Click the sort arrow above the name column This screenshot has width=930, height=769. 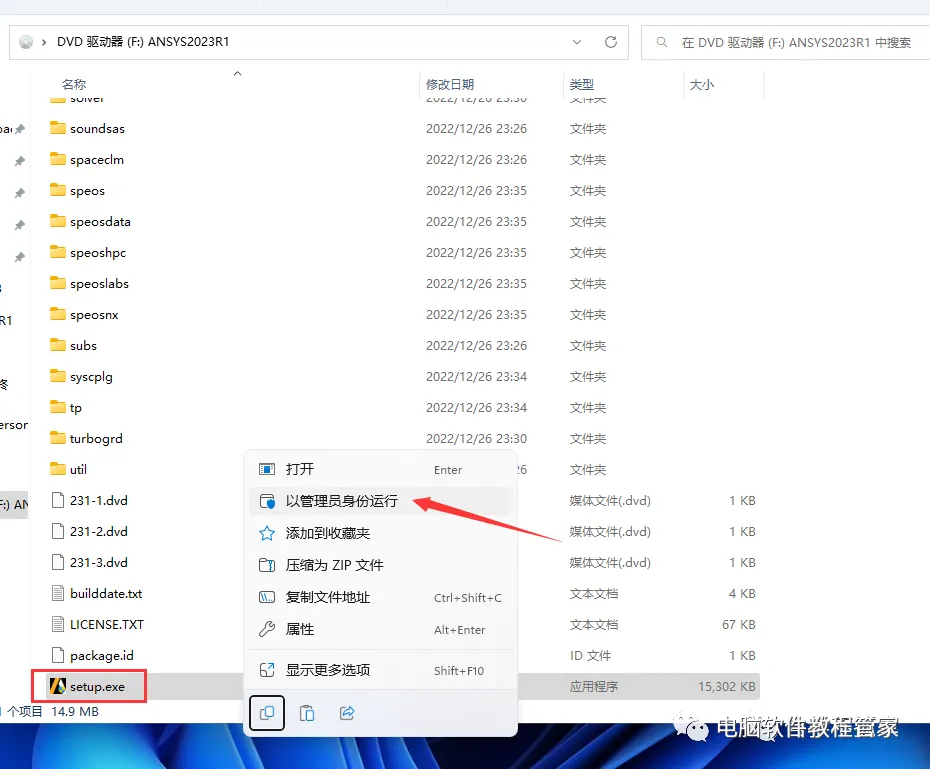point(237,74)
